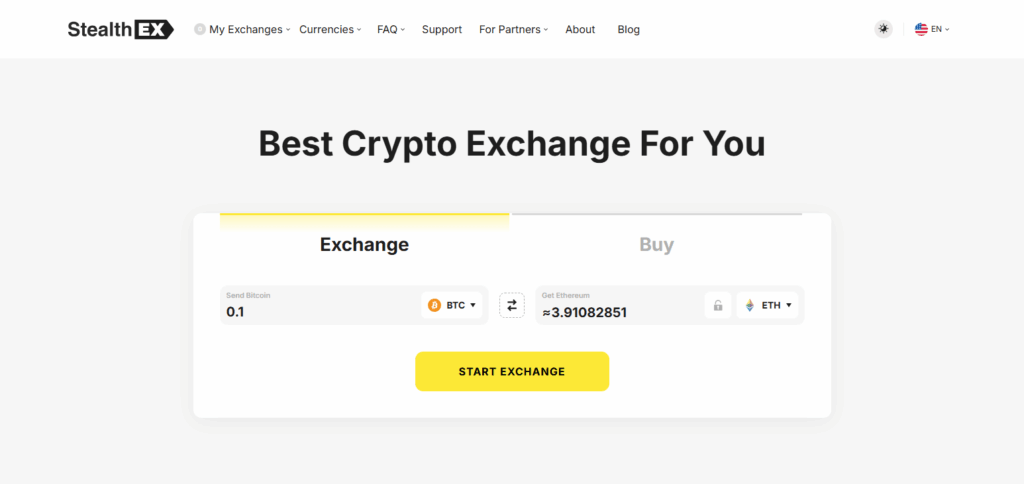Open the BTC currency dropdown

pyautogui.click(x=454, y=305)
